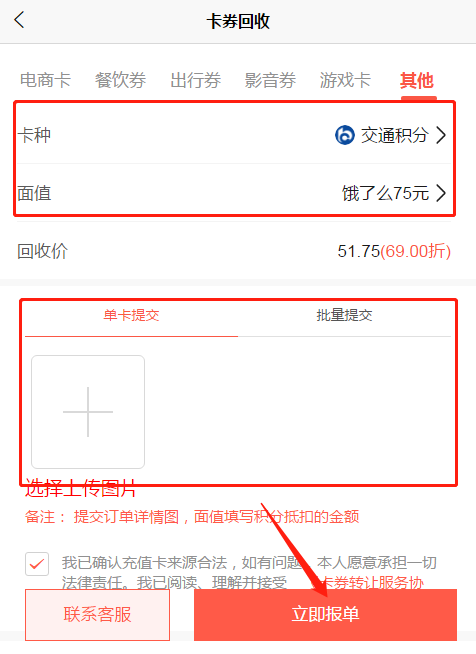This screenshot has height=654, width=476.
Task: Open the 影音券 category tab
Action: tap(270, 80)
